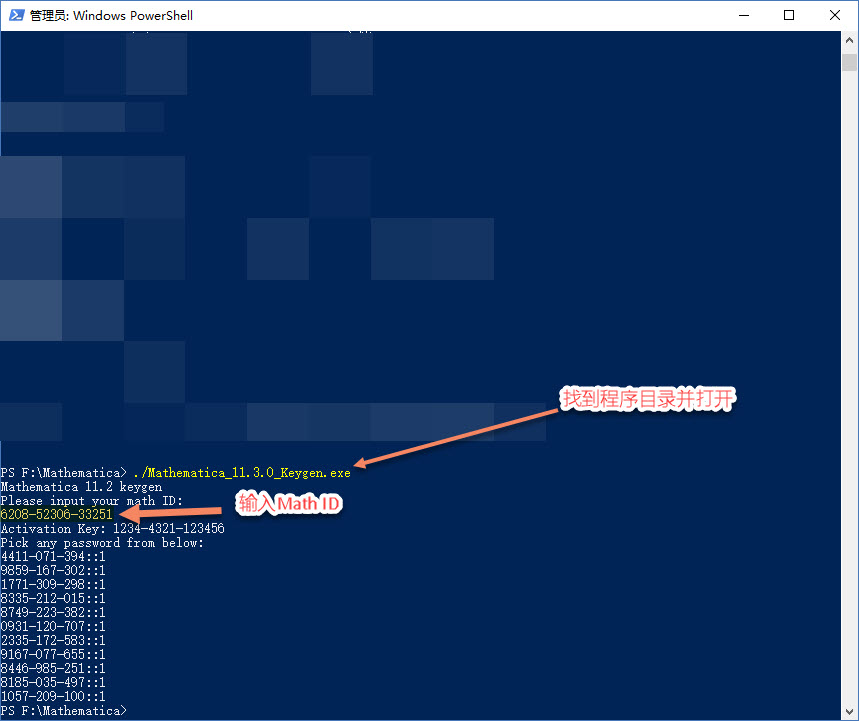Close the Windows PowerShell window
This screenshot has width=859, height=721.
(835, 15)
